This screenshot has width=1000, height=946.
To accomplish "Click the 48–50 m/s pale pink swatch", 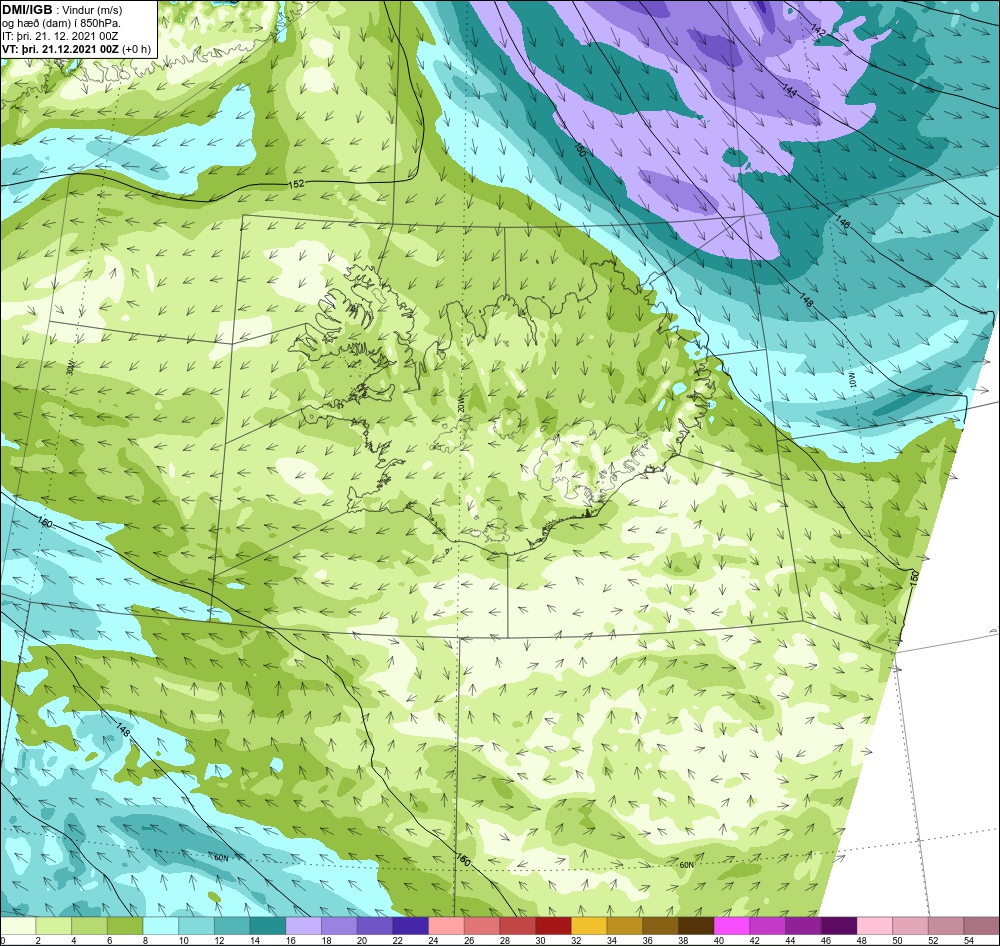I will (875, 926).
